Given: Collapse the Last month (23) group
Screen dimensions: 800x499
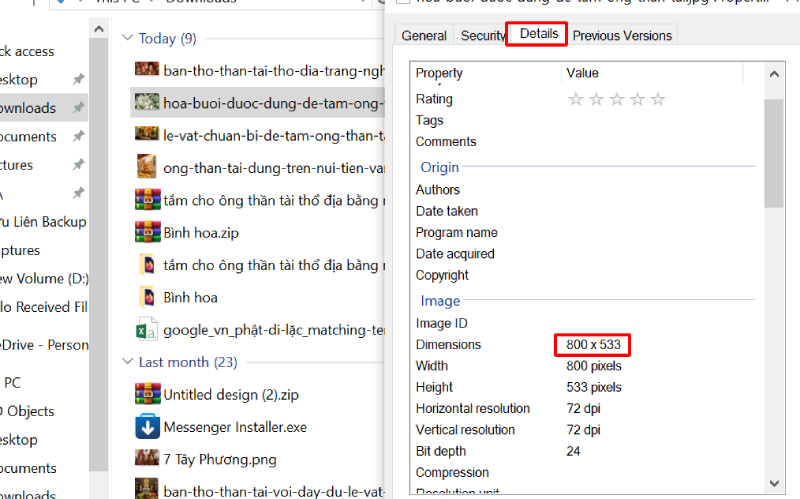Looking at the screenshot, I should [127, 362].
